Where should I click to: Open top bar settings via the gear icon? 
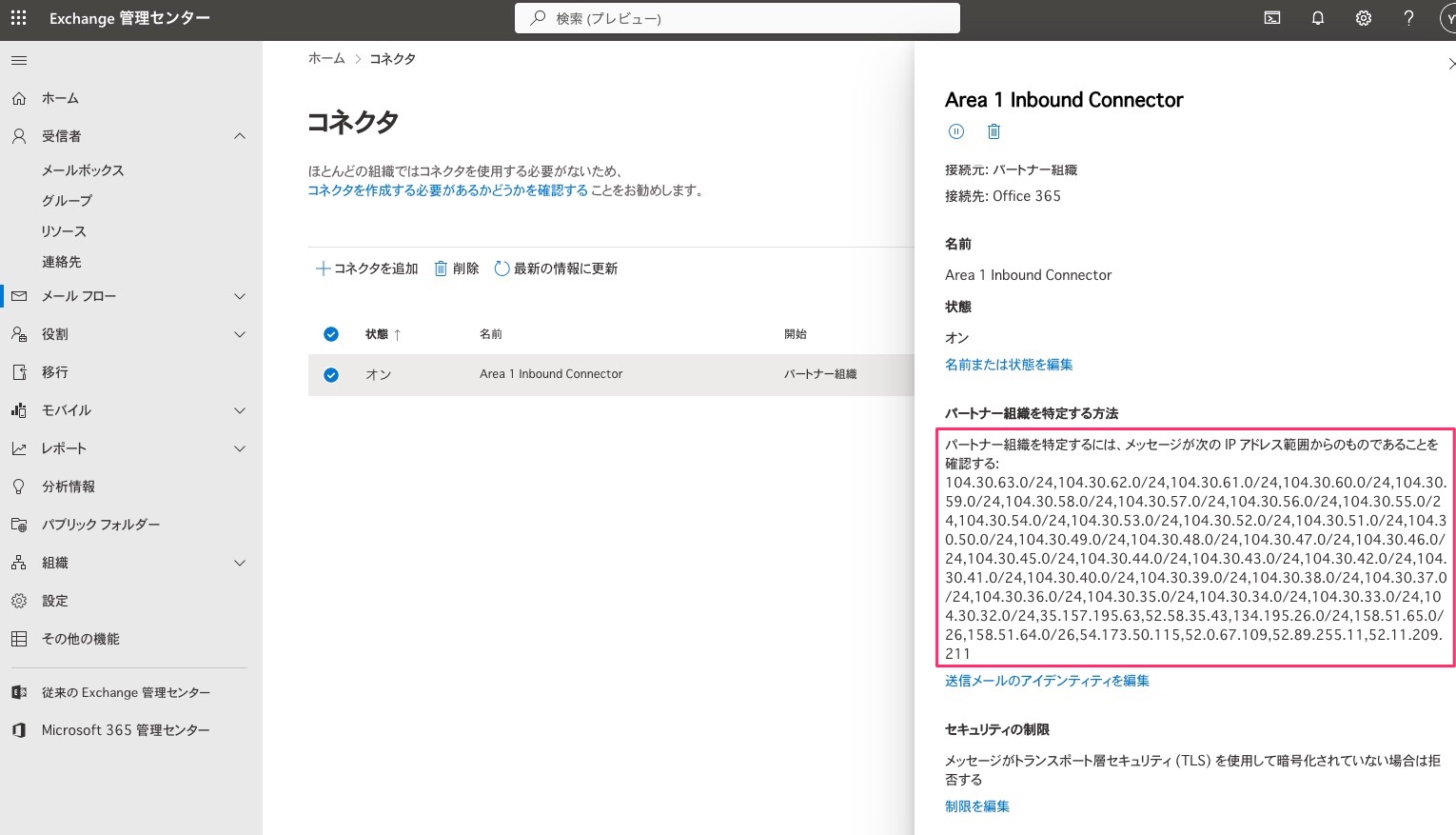pyautogui.click(x=1364, y=18)
